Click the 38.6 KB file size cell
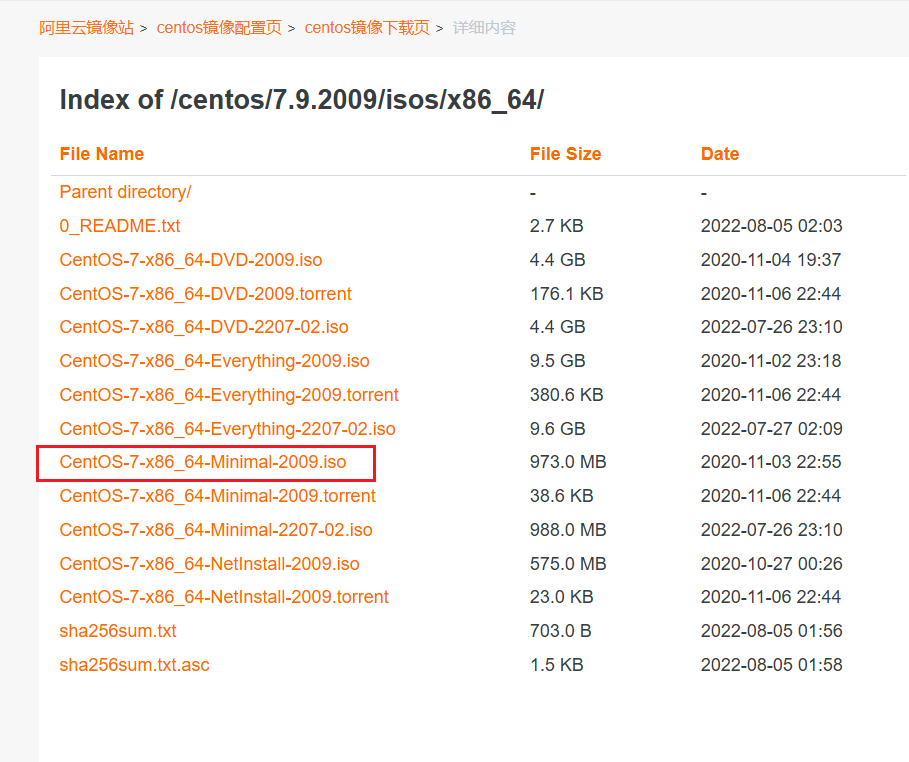This screenshot has width=909, height=762. coord(562,496)
